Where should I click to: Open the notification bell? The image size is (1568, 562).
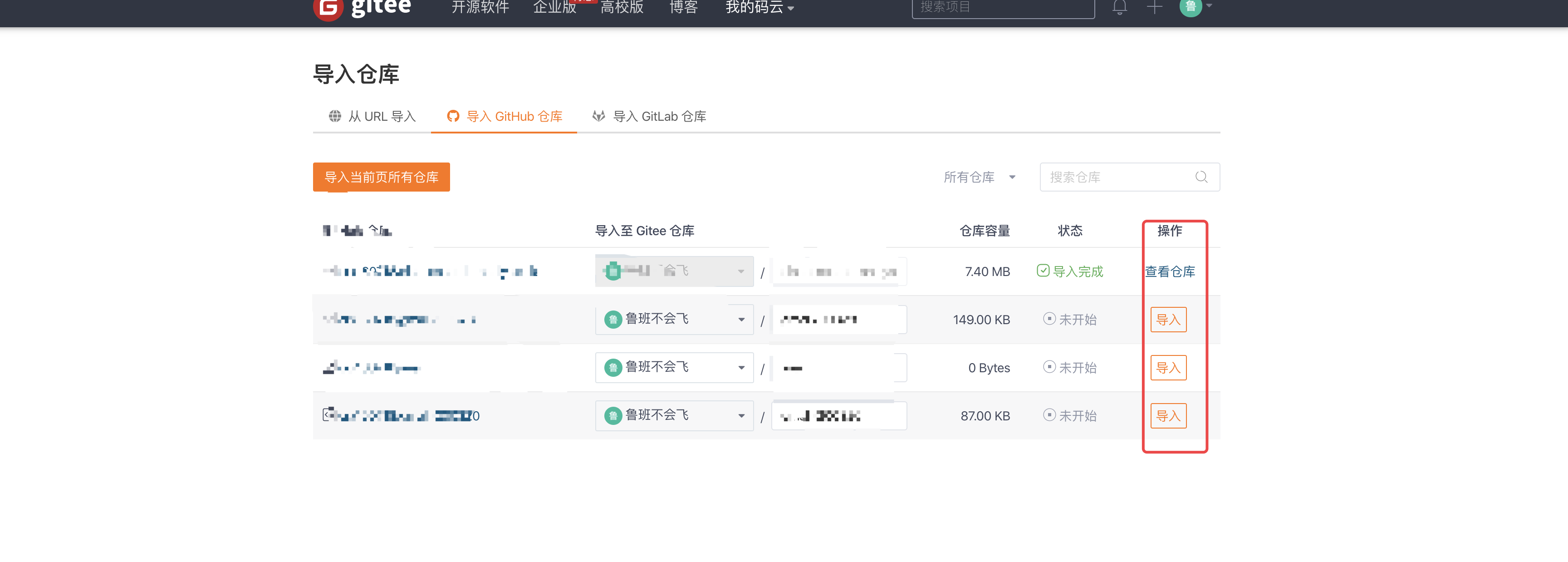tap(1119, 7)
